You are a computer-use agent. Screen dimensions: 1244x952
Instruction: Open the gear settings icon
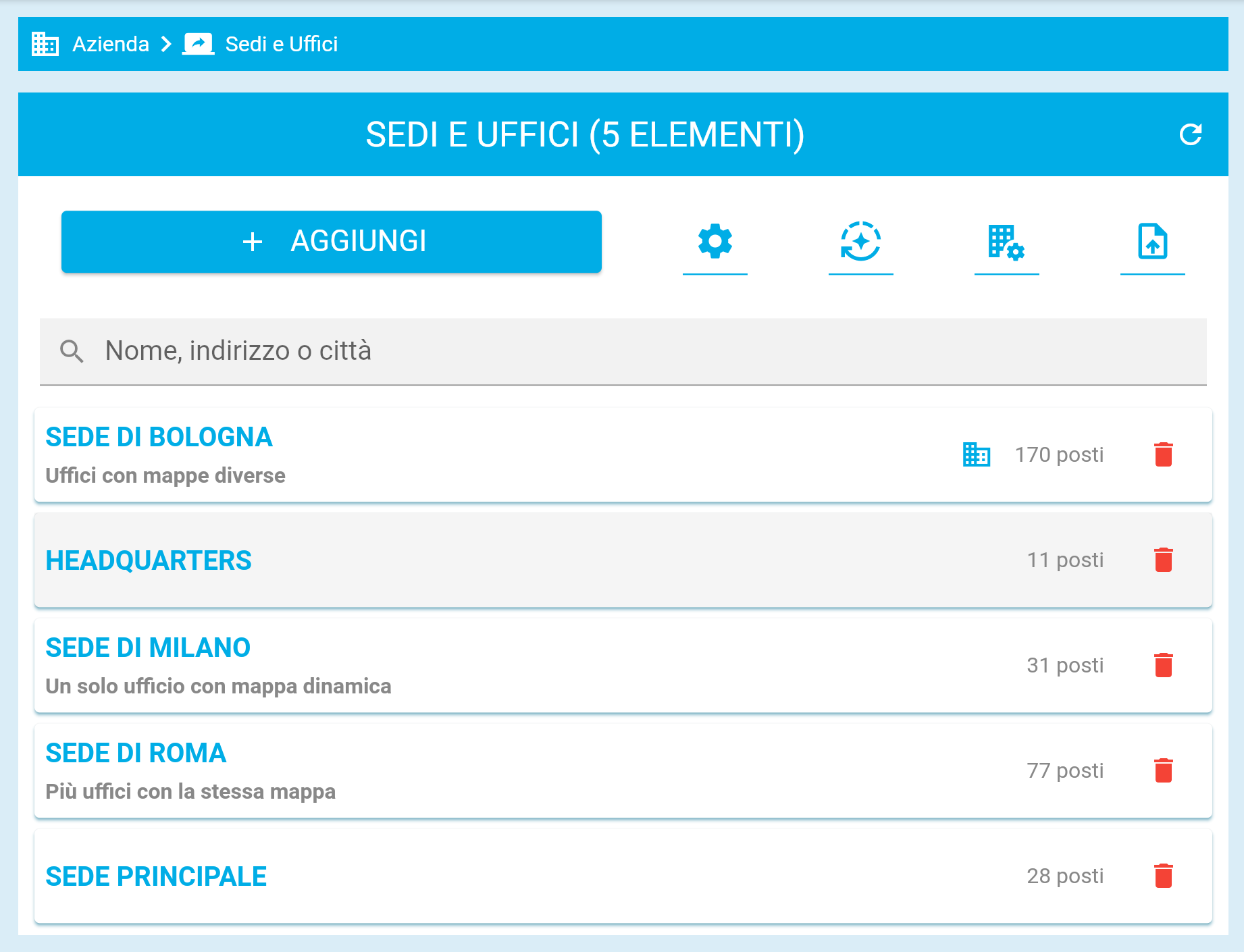click(x=715, y=242)
